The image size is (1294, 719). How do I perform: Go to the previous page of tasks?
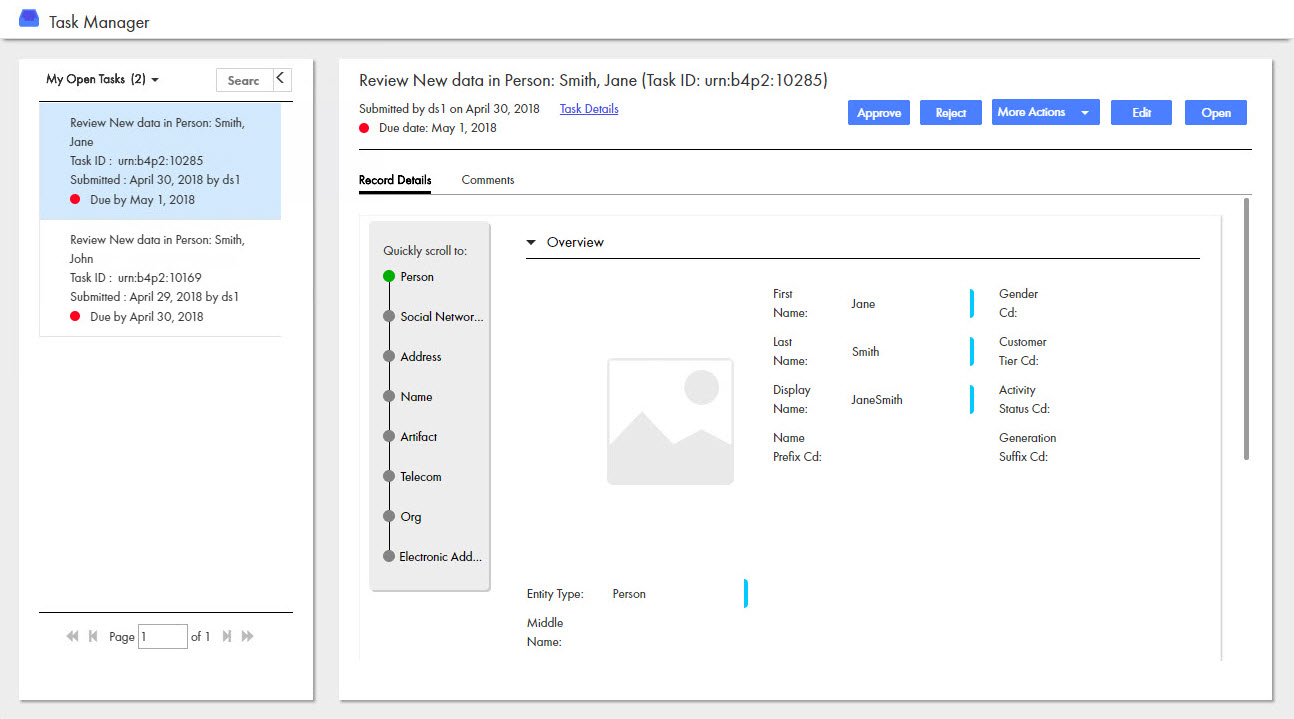[93, 636]
